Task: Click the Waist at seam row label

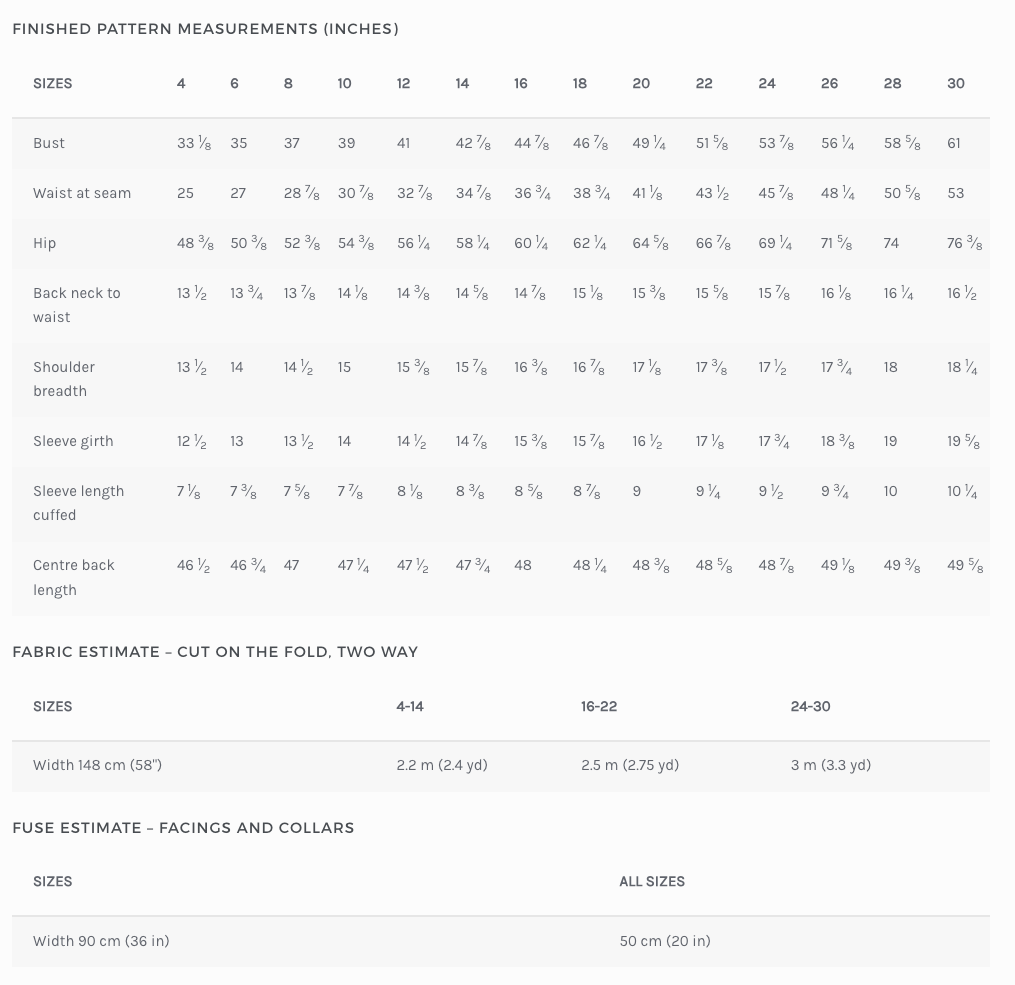Action: click(82, 193)
